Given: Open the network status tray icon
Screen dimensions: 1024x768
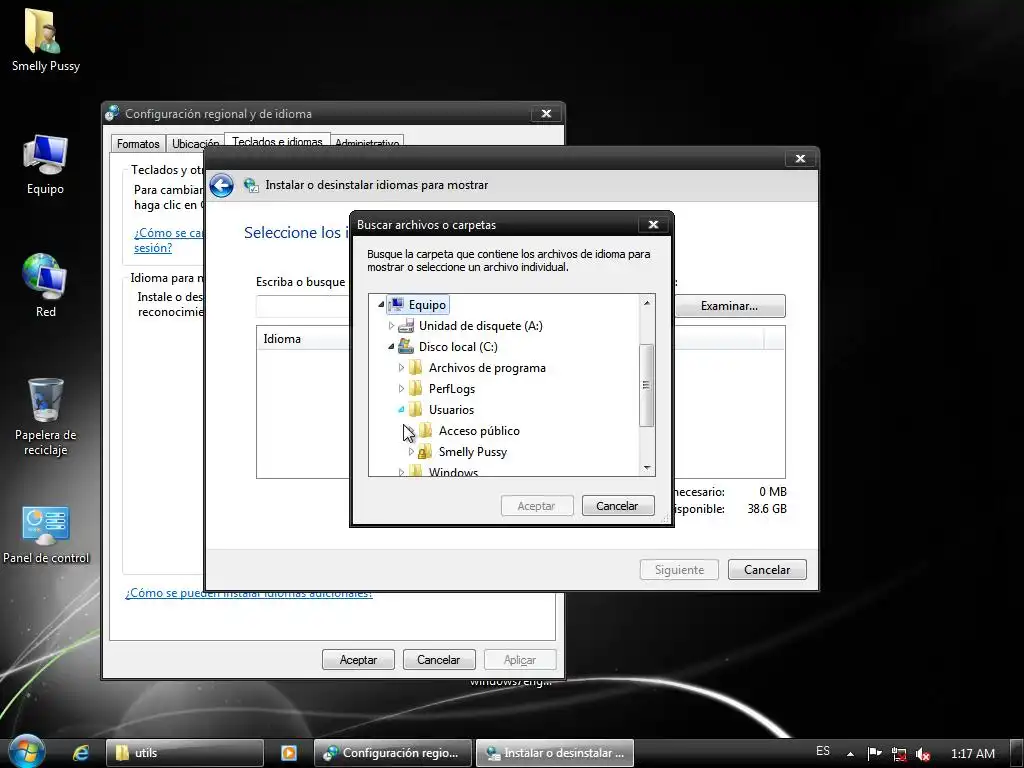Looking at the screenshot, I should [x=899, y=754].
